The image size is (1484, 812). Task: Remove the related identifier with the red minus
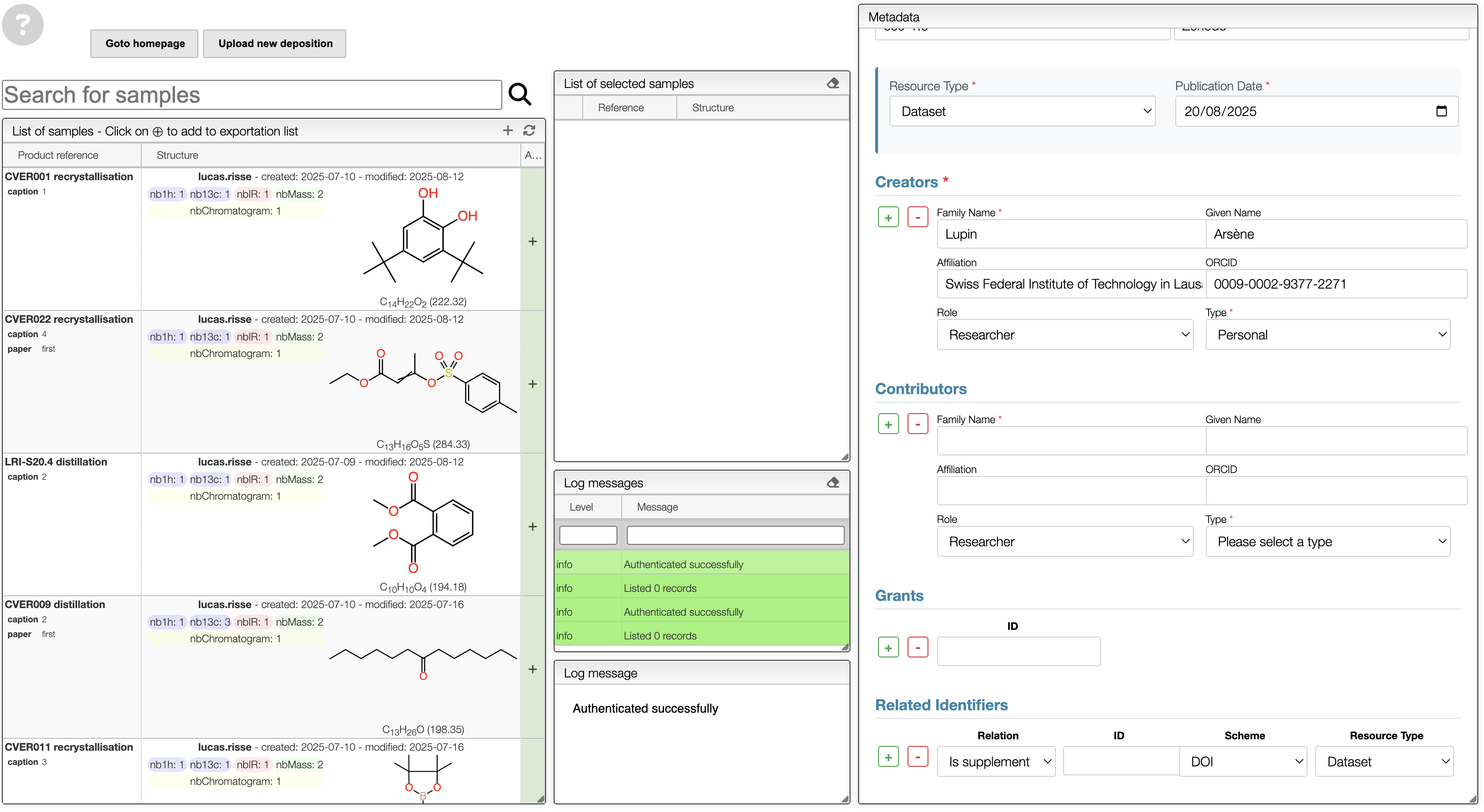click(918, 757)
